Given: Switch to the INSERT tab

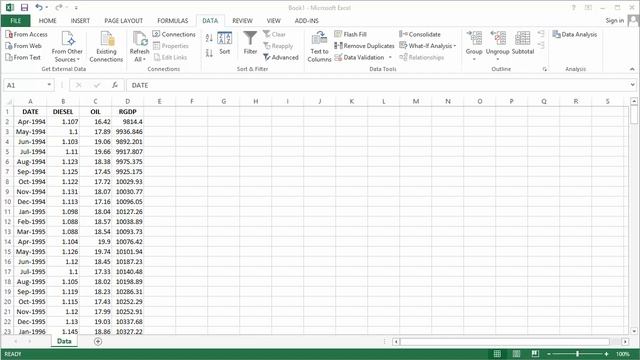Looking at the screenshot, I should click(80, 20).
